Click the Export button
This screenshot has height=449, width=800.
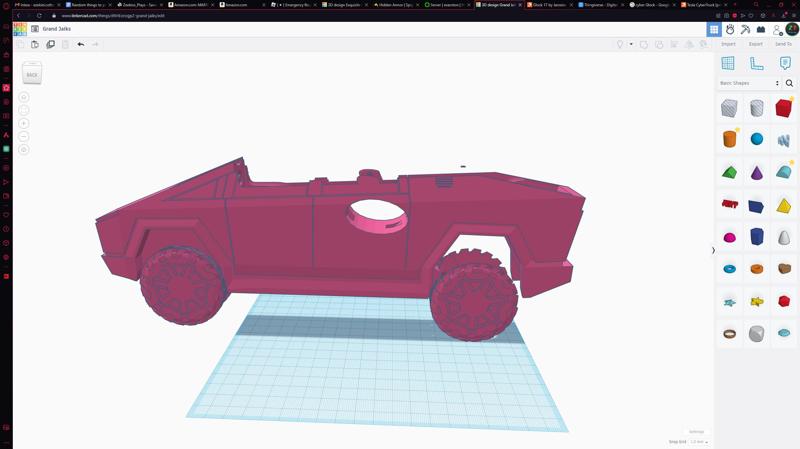(756, 44)
